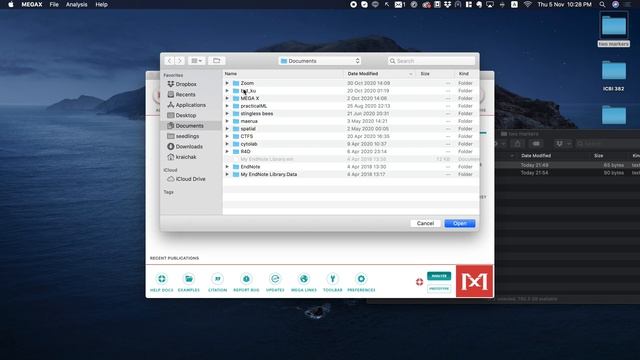Click the red MEGA X logo
The image size is (640, 360).
point(474,281)
